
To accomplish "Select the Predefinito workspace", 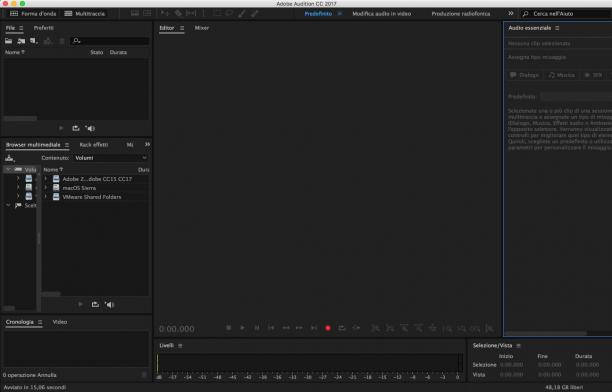I will (x=318, y=14).
